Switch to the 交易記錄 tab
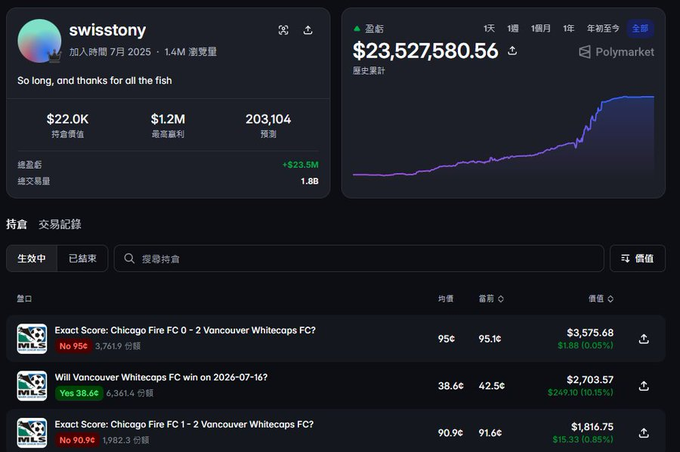 [60, 224]
